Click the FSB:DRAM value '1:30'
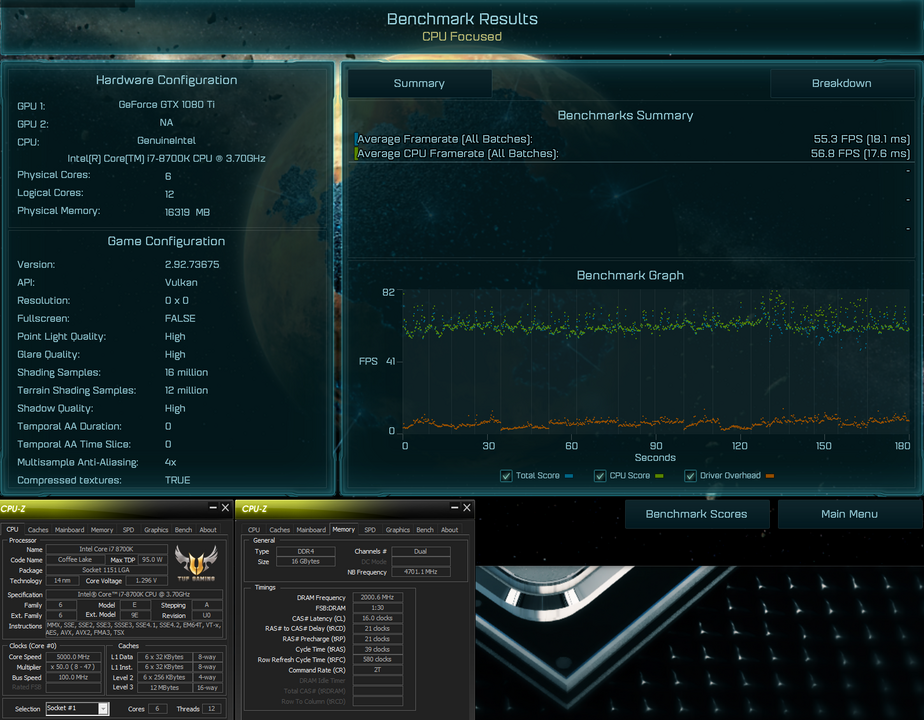The height and width of the screenshot is (720, 924). (x=377, y=608)
